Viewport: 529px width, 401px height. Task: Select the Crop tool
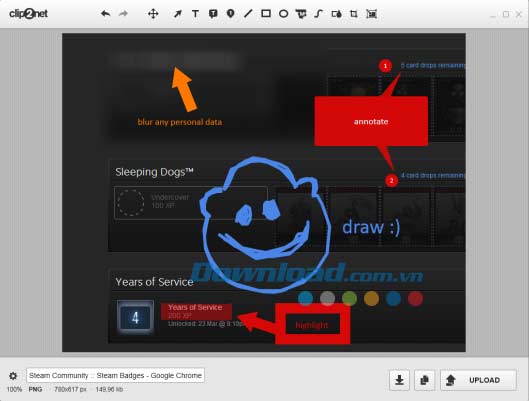tap(354, 14)
